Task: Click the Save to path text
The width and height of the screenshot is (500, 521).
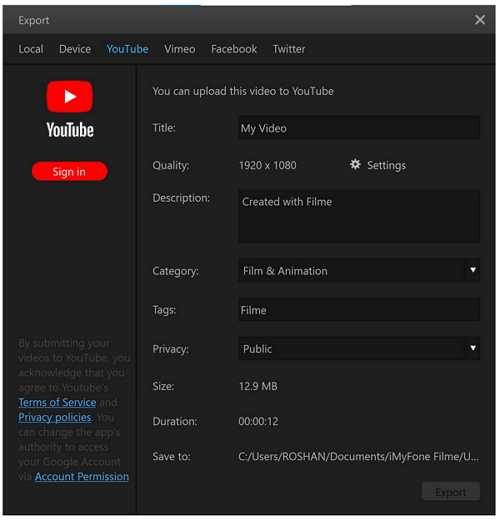Action: [359, 456]
